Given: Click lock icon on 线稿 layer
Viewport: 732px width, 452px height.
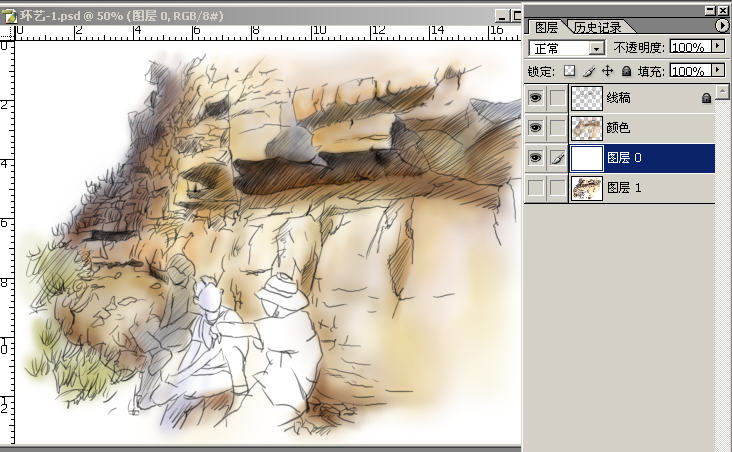Looking at the screenshot, I should click(x=706, y=98).
